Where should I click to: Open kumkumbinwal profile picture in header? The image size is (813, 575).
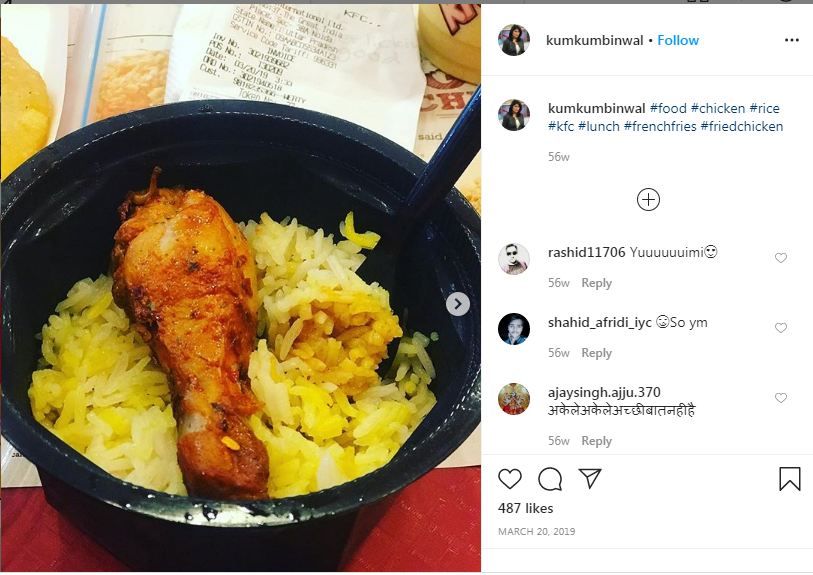(514, 40)
